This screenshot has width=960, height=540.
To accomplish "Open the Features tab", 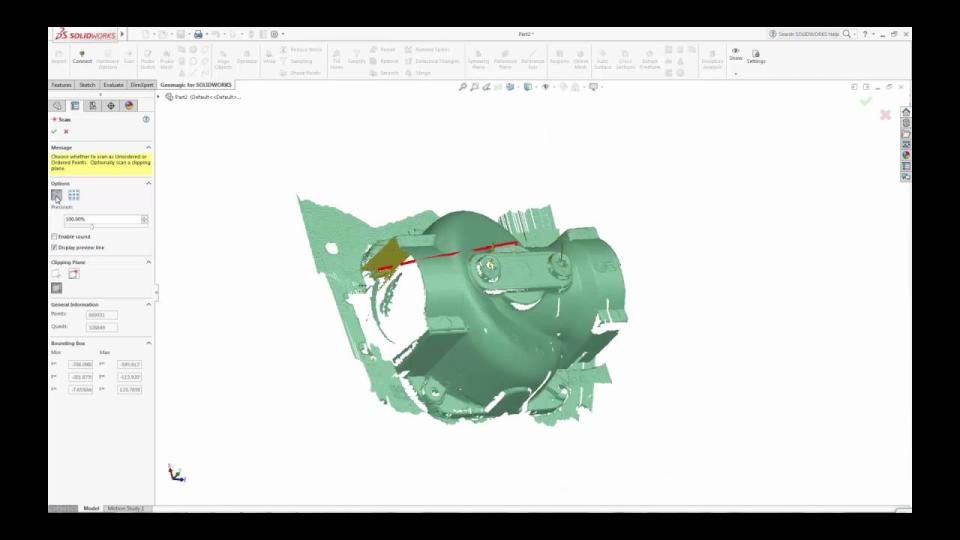I will click(x=61, y=85).
